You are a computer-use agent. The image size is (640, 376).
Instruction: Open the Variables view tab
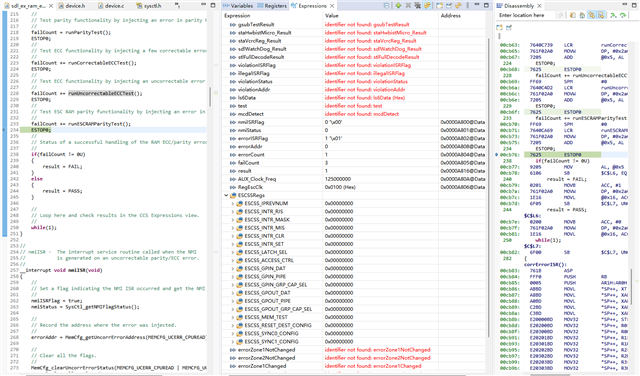[x=238, y=6]
